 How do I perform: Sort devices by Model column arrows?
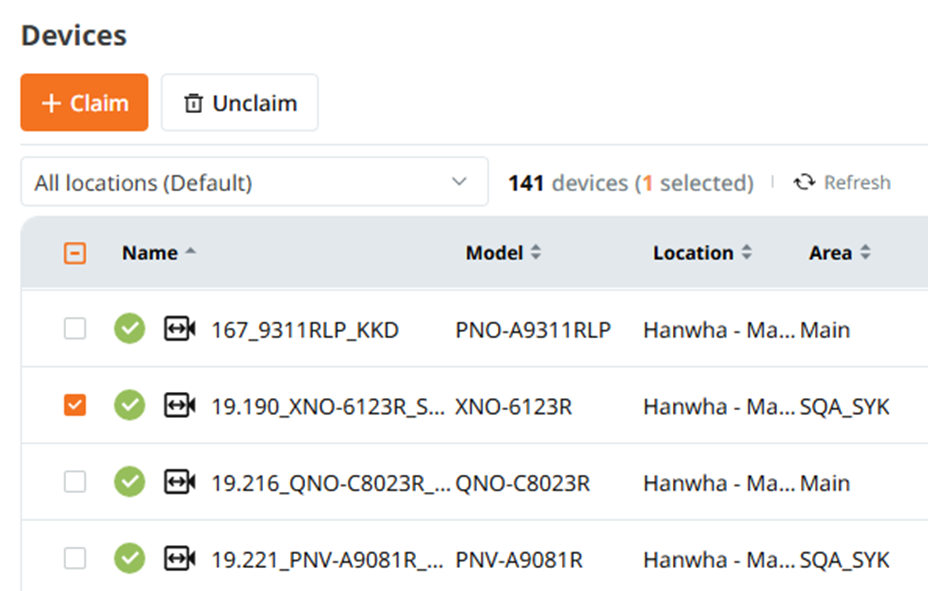click(536, 253)
